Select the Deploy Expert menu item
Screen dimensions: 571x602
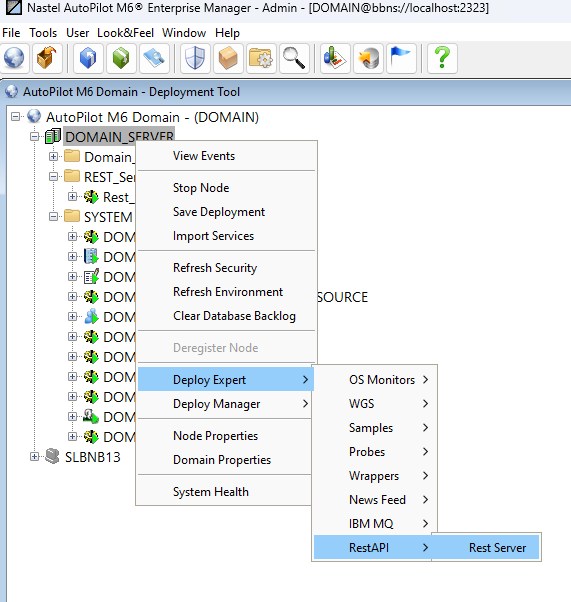pos(225,379)
